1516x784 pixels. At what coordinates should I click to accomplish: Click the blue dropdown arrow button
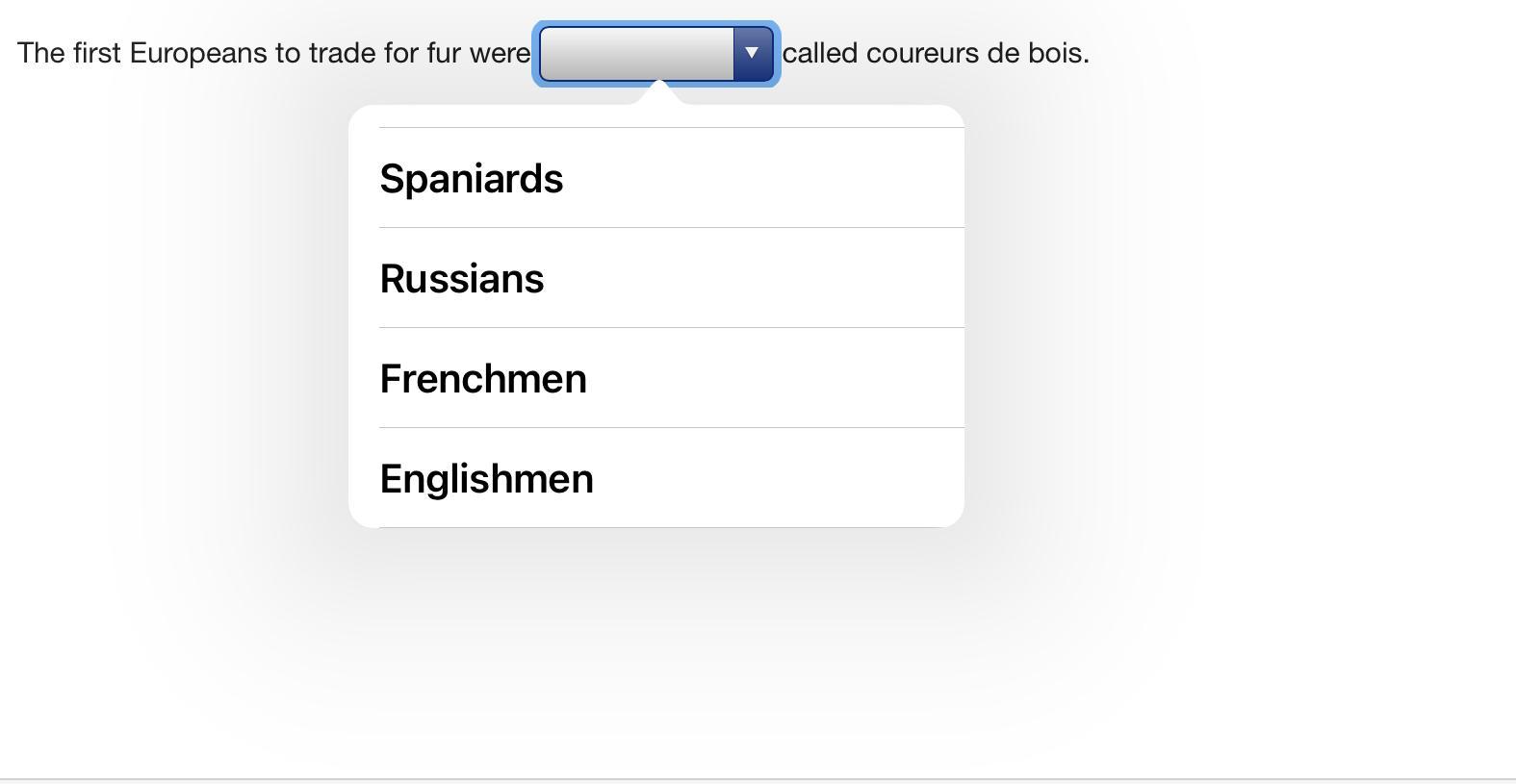pyautogui.click(x=753, y=53)
